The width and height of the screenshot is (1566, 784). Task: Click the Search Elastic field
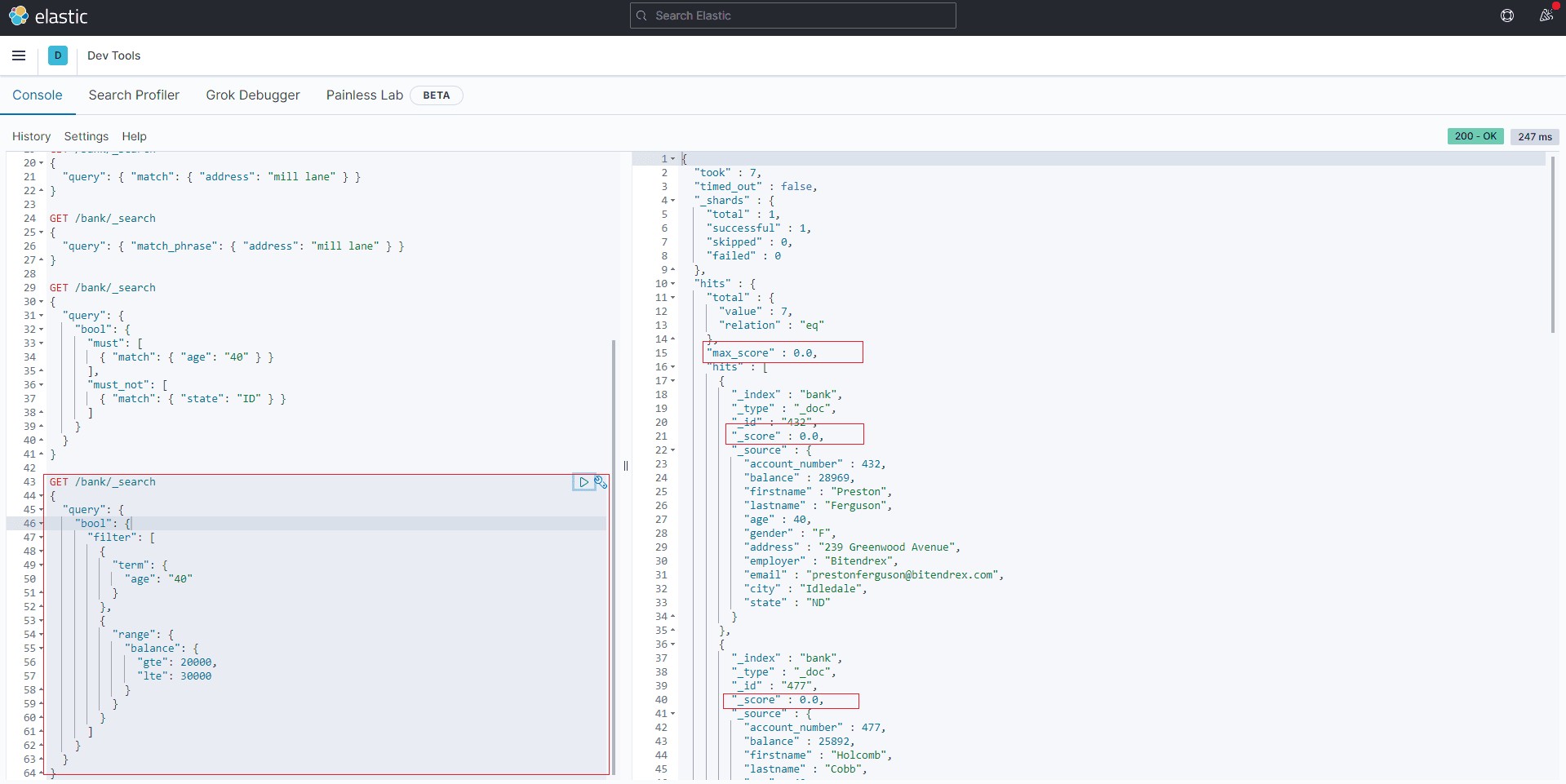point(792,16)
